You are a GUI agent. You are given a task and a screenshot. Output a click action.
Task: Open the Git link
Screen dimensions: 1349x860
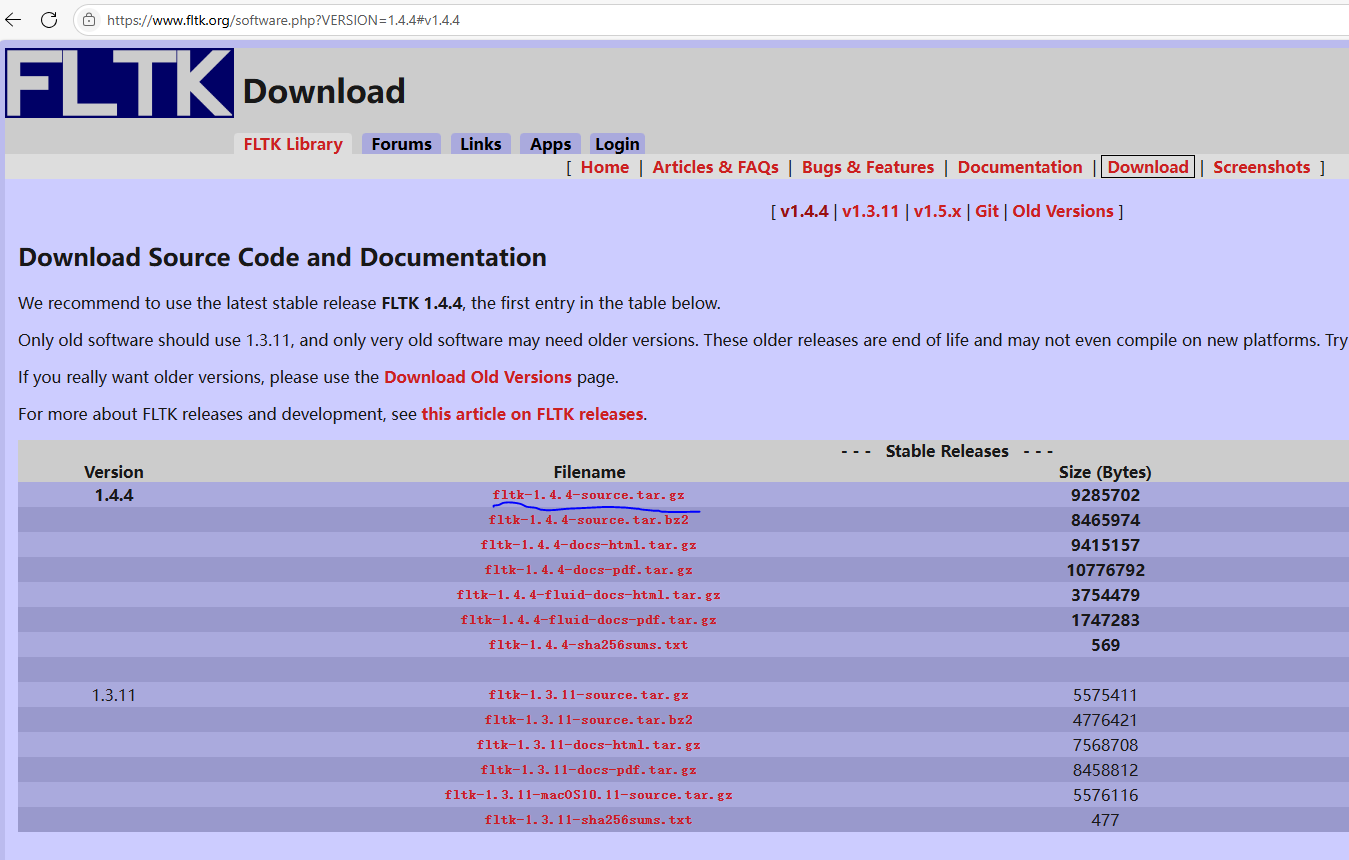(987, 211)
